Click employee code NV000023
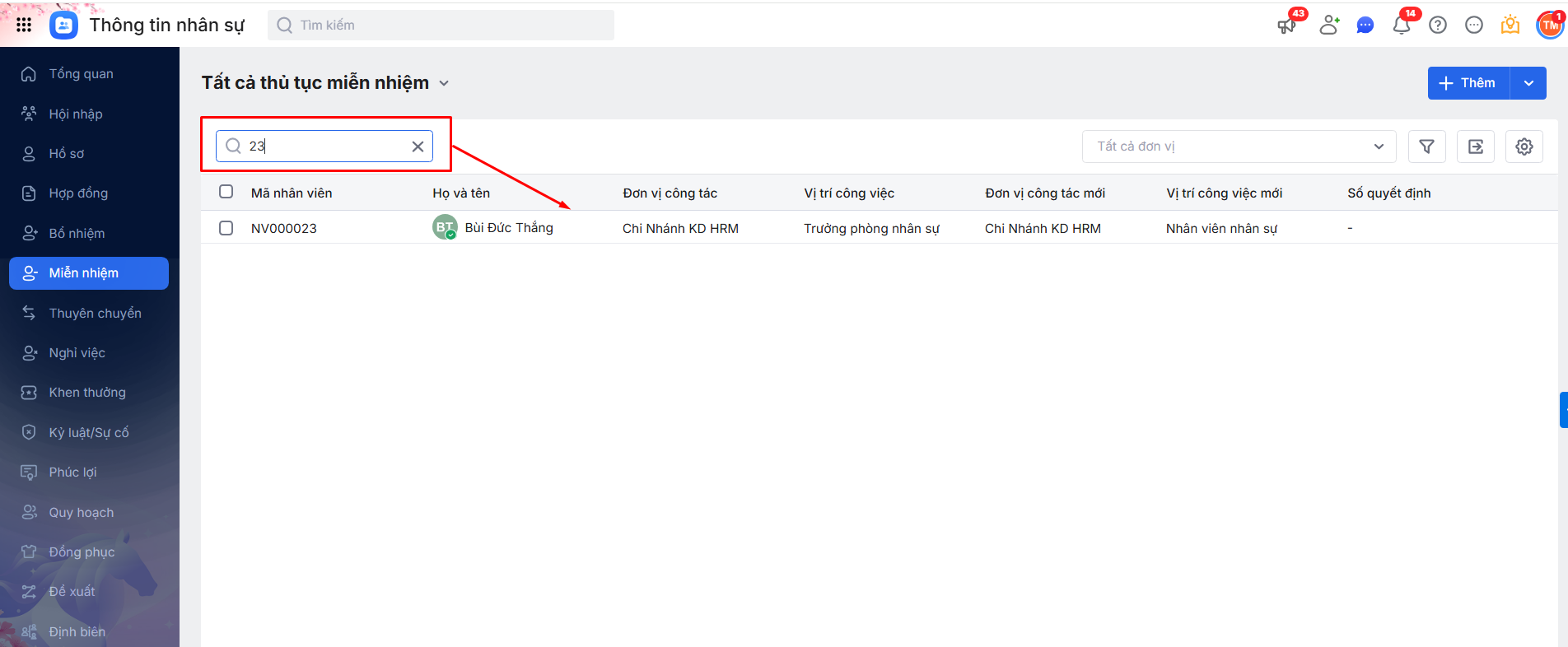 (284, 229)
